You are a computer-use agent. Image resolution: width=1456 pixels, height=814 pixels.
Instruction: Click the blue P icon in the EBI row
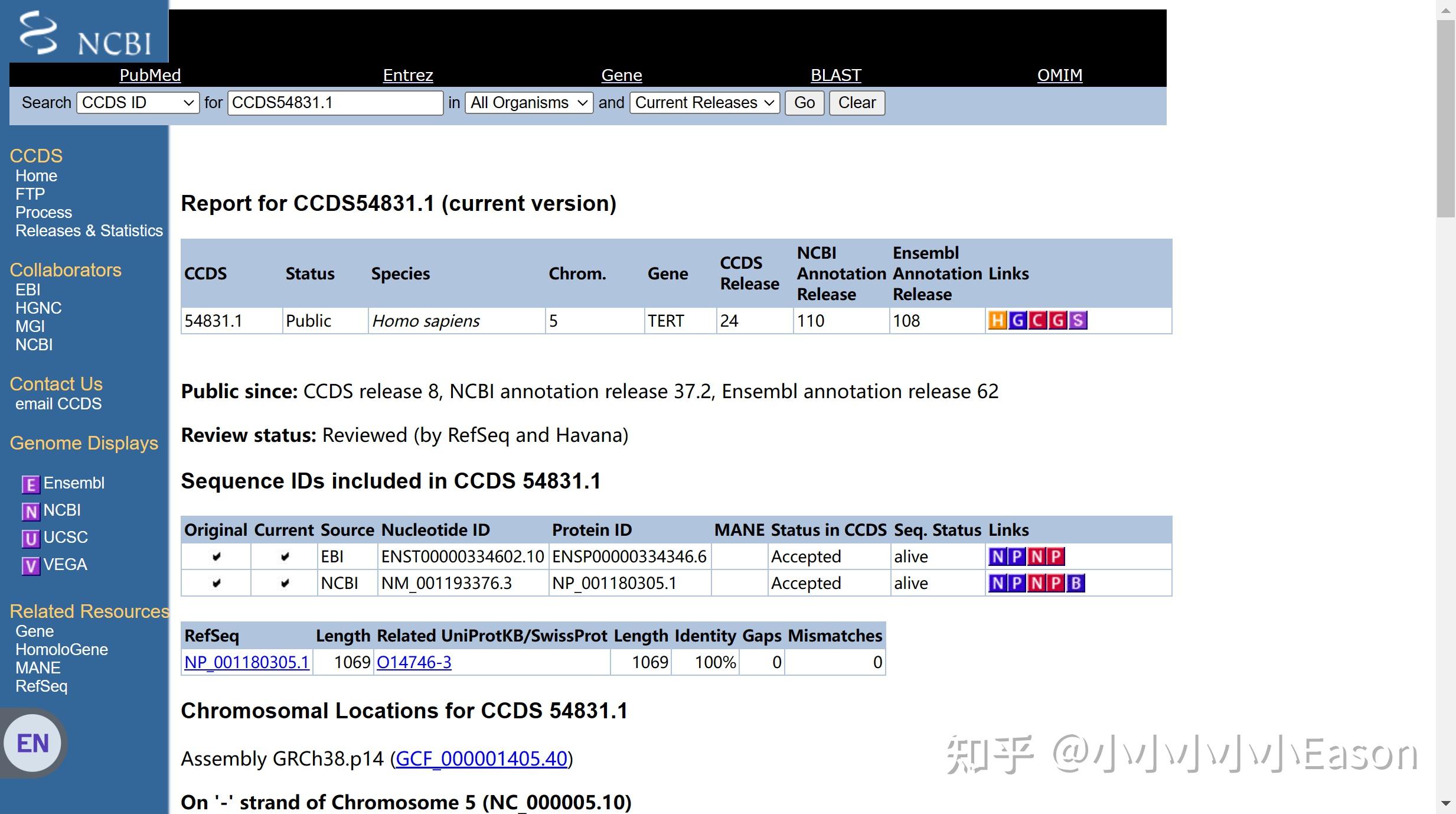pyautogui.click(x=1017, y=556)
